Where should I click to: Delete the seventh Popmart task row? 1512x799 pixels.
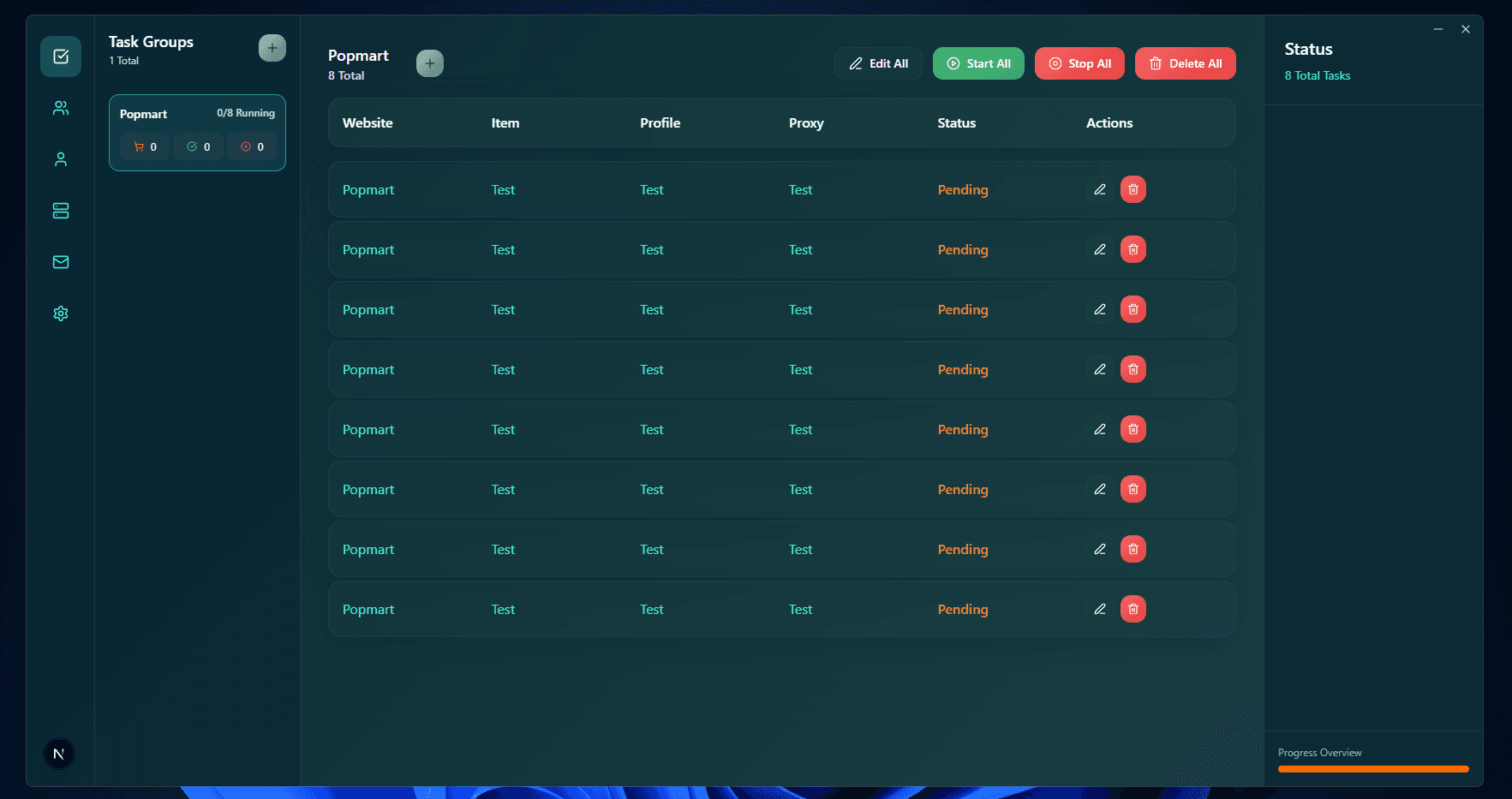1133,549
